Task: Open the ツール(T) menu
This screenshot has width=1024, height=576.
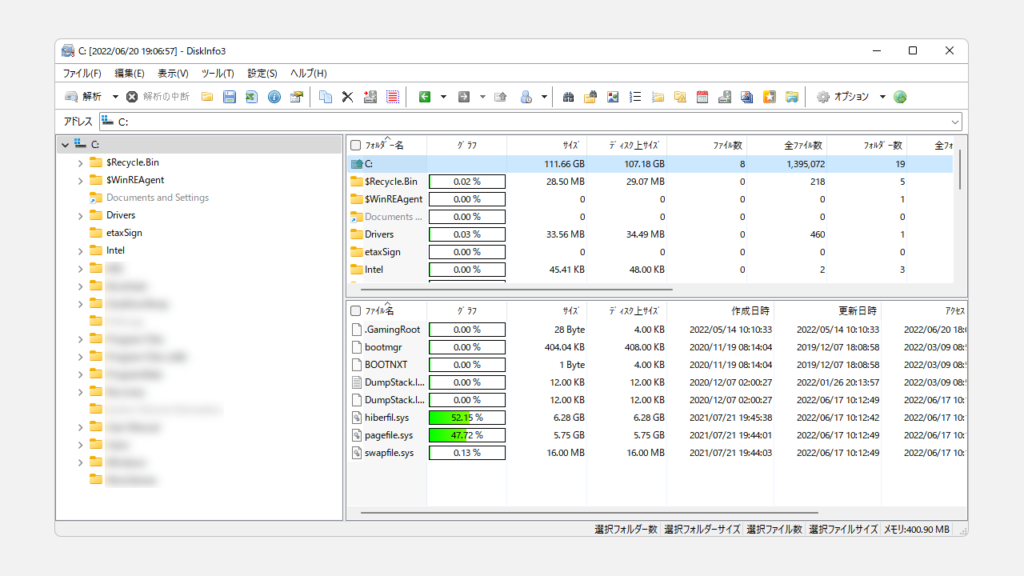Action: [217, 73]
